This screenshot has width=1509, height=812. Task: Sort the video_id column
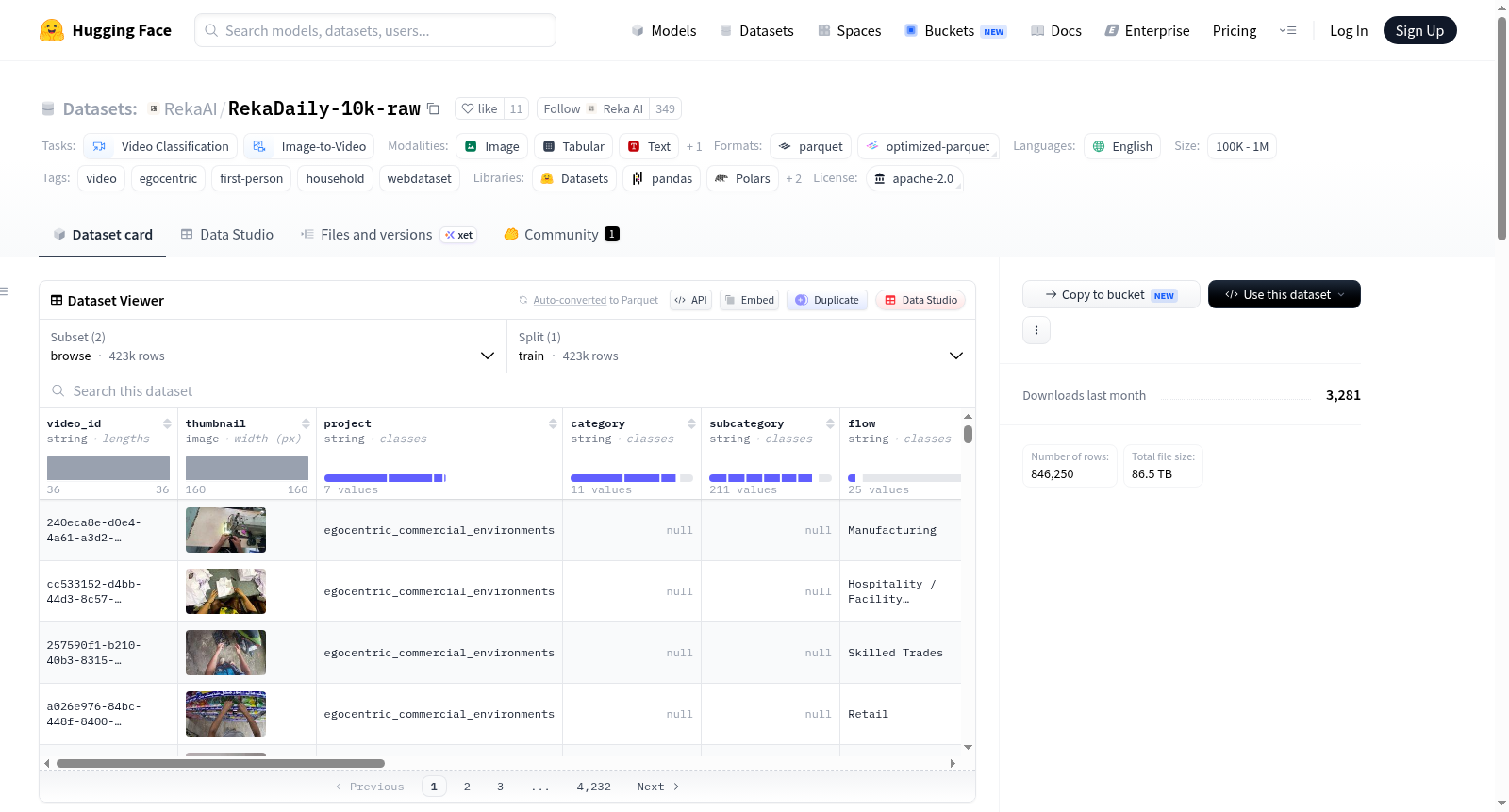pyautogui.click(x=167, y=423)
